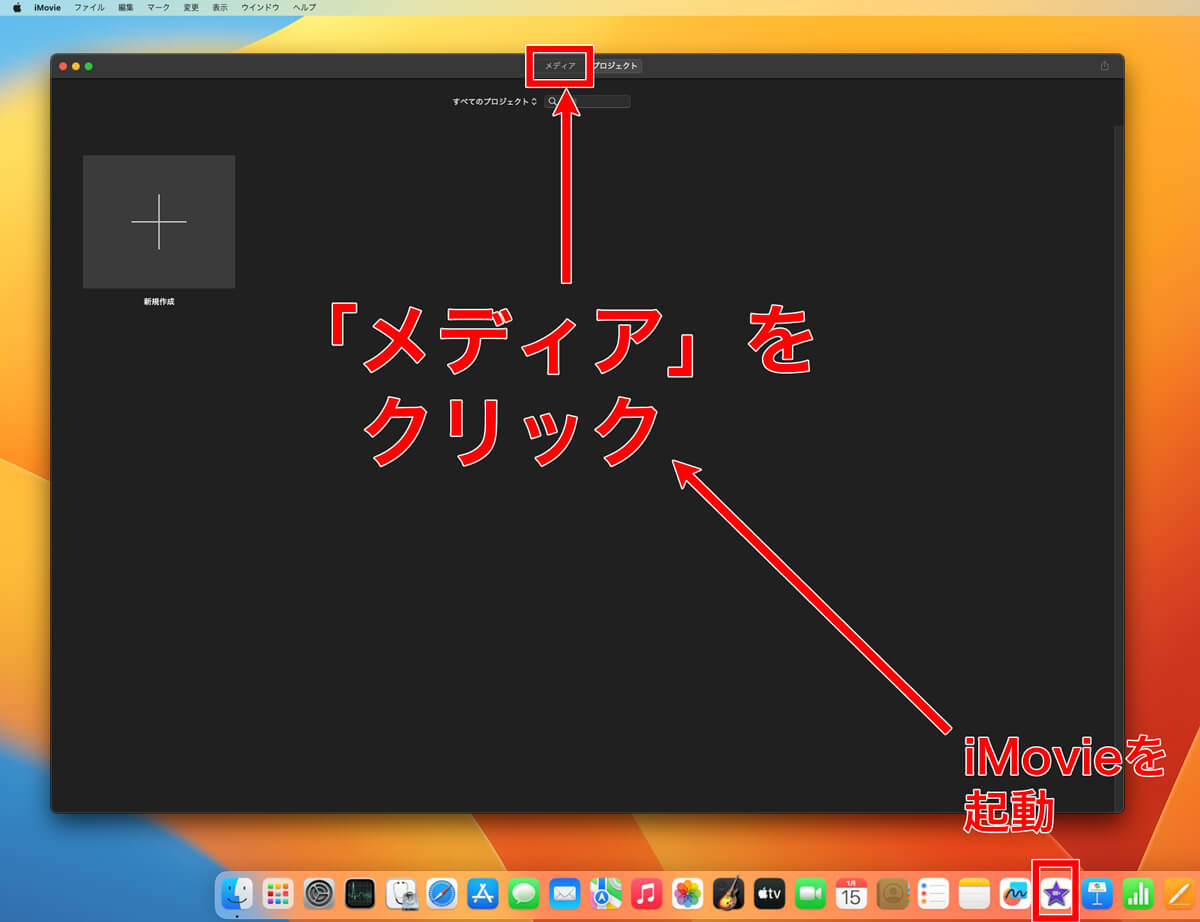Open the ヘルプ menu
Image resolution: width=1200 pixels, height=922 pixels.
pos(305,7)
